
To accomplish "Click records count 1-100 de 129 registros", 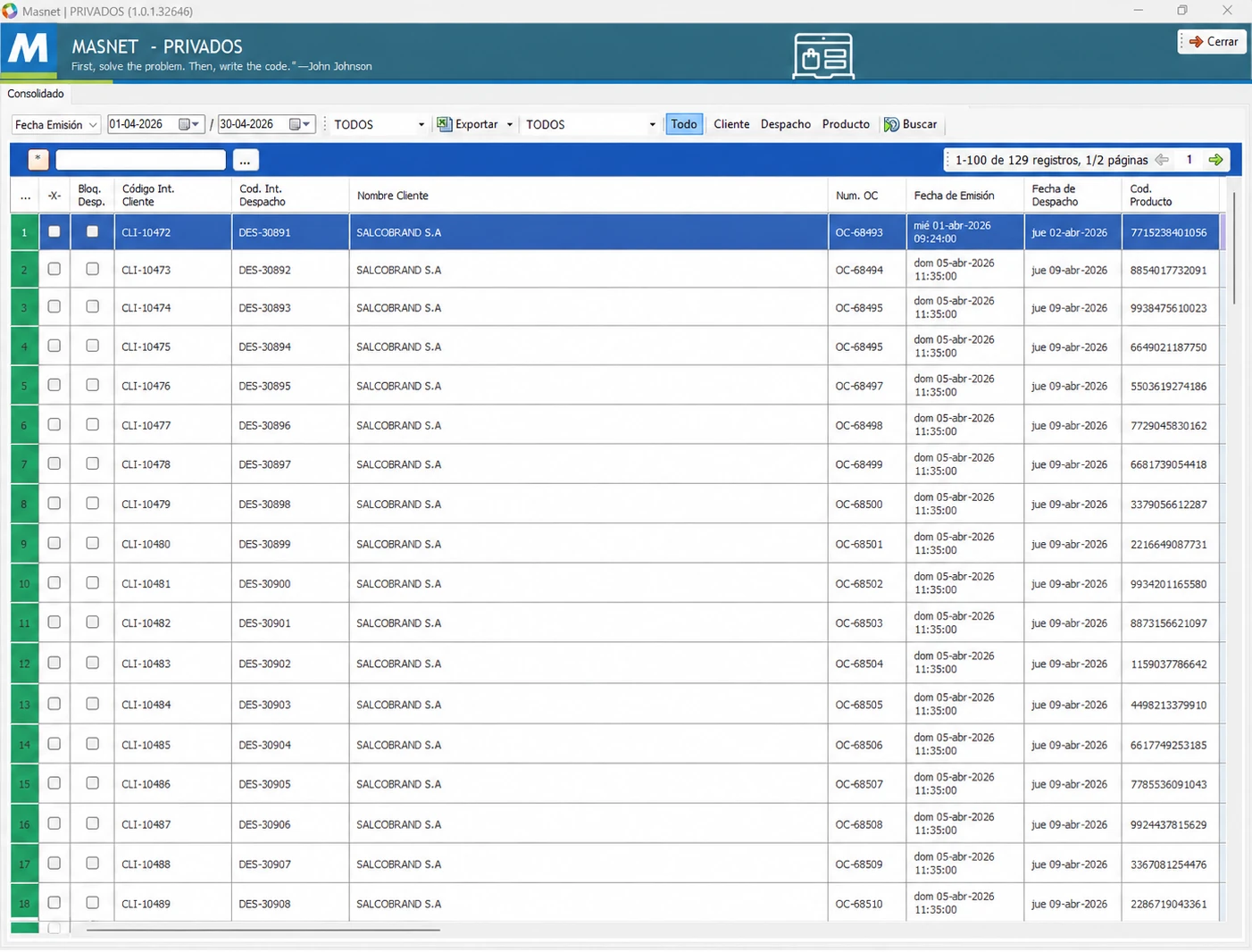I will coord(1052,160).
